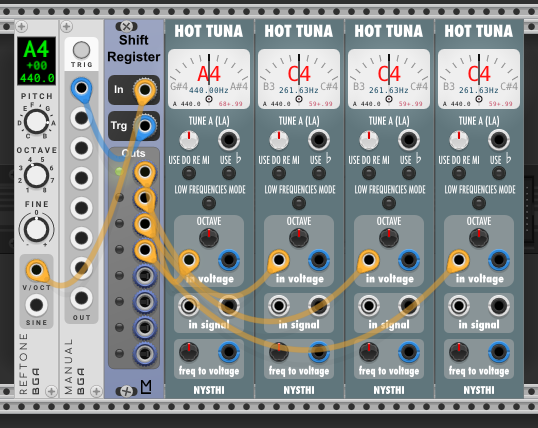Toggle LOW FREQUENCIES MODE on first Hot Tuna
The width and height of the screenshot is (538, 428).
(x=209, y=203)
